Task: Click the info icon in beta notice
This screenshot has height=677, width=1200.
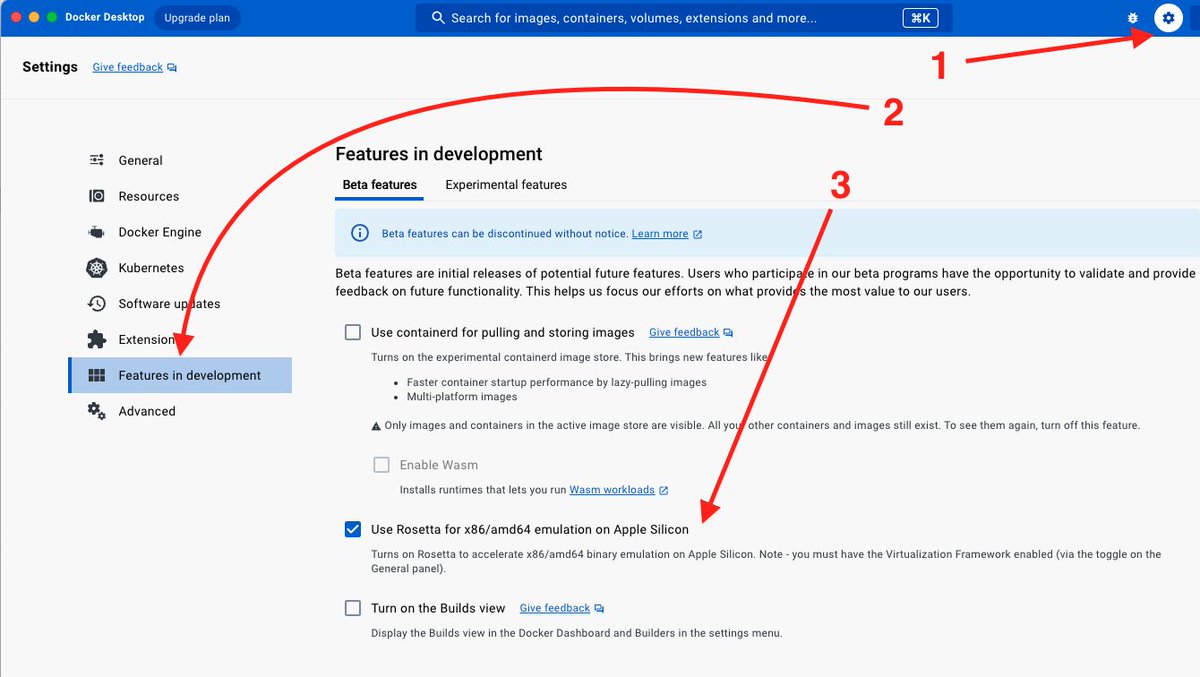Action: click(x=360, y=233)
